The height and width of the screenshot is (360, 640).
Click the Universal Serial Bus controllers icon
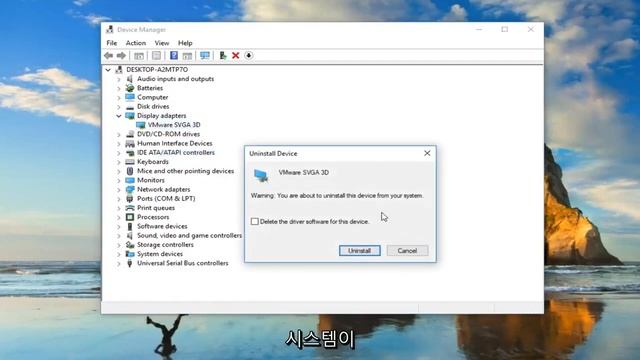[130, 263]
